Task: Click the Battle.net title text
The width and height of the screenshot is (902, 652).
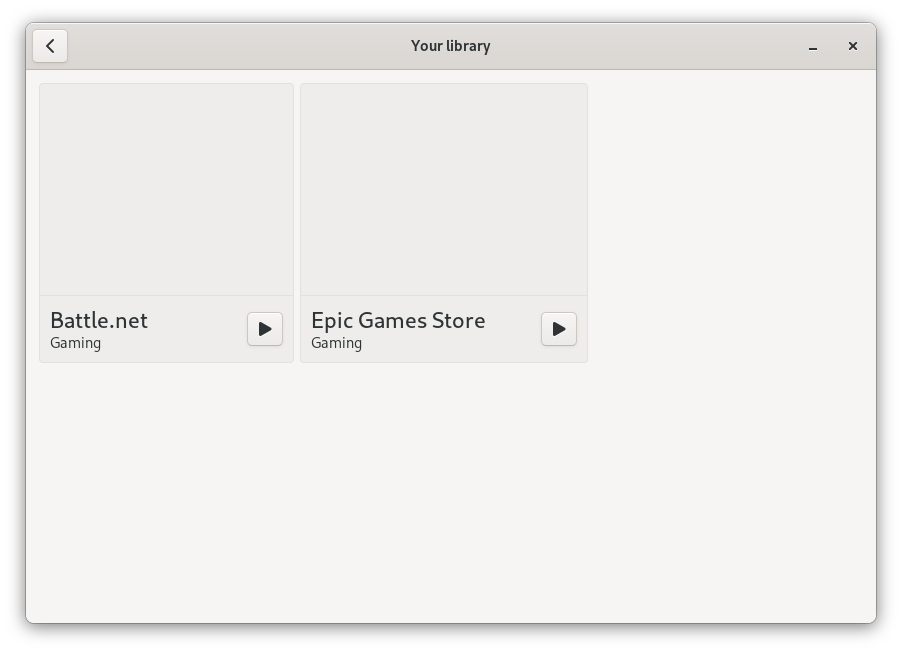Action: (x=99, y=320)
